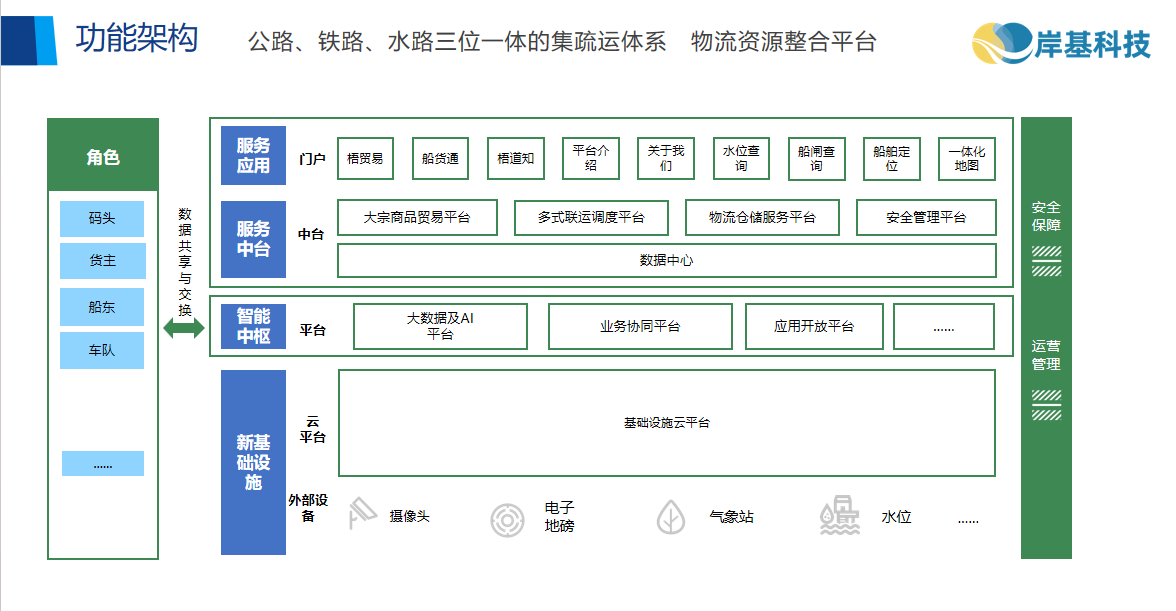Open the 梧贸易 portal box
The image size is (1176, 611).
[365, 158]
